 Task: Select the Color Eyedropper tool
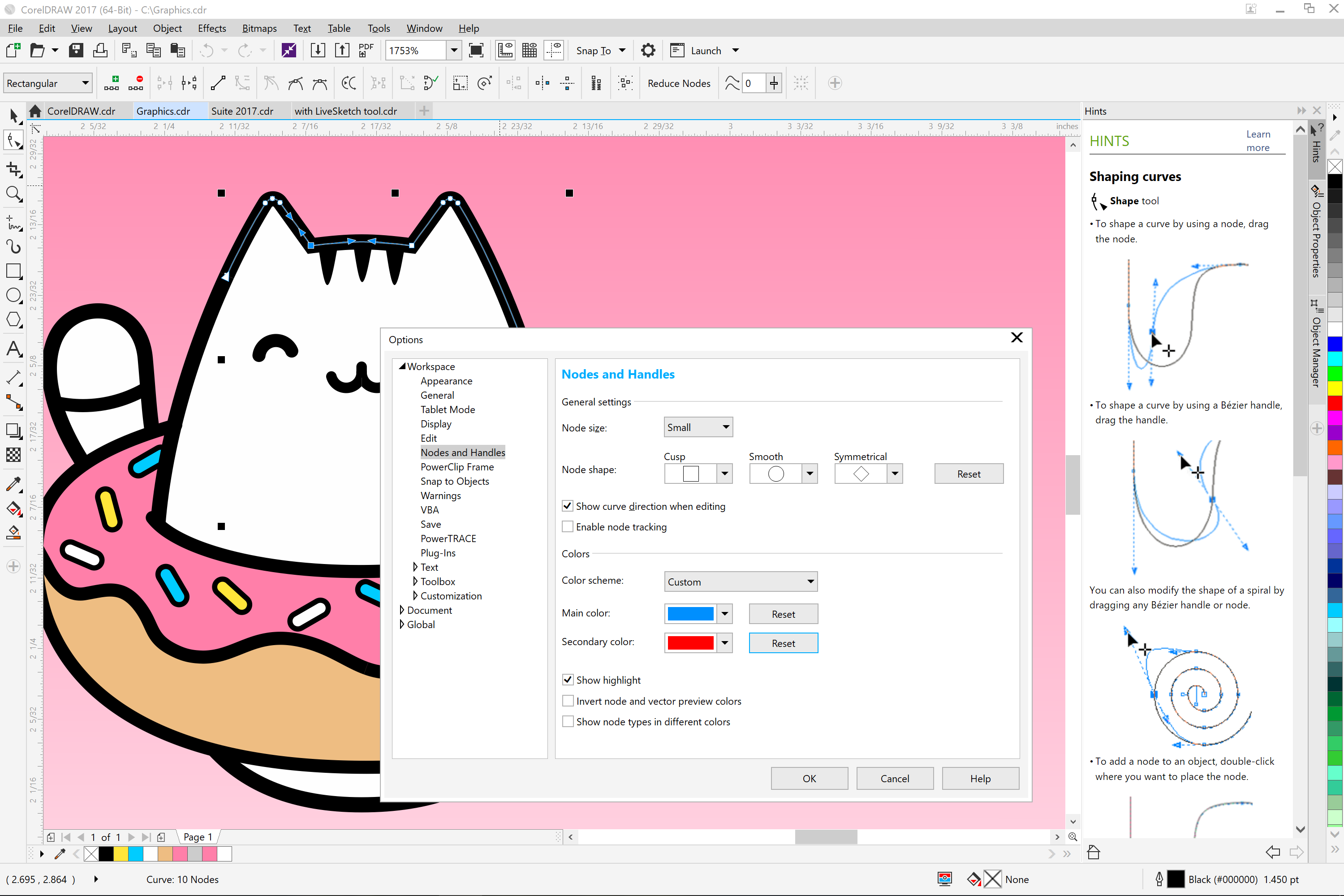pyautogui.click(x=14, y=485)
